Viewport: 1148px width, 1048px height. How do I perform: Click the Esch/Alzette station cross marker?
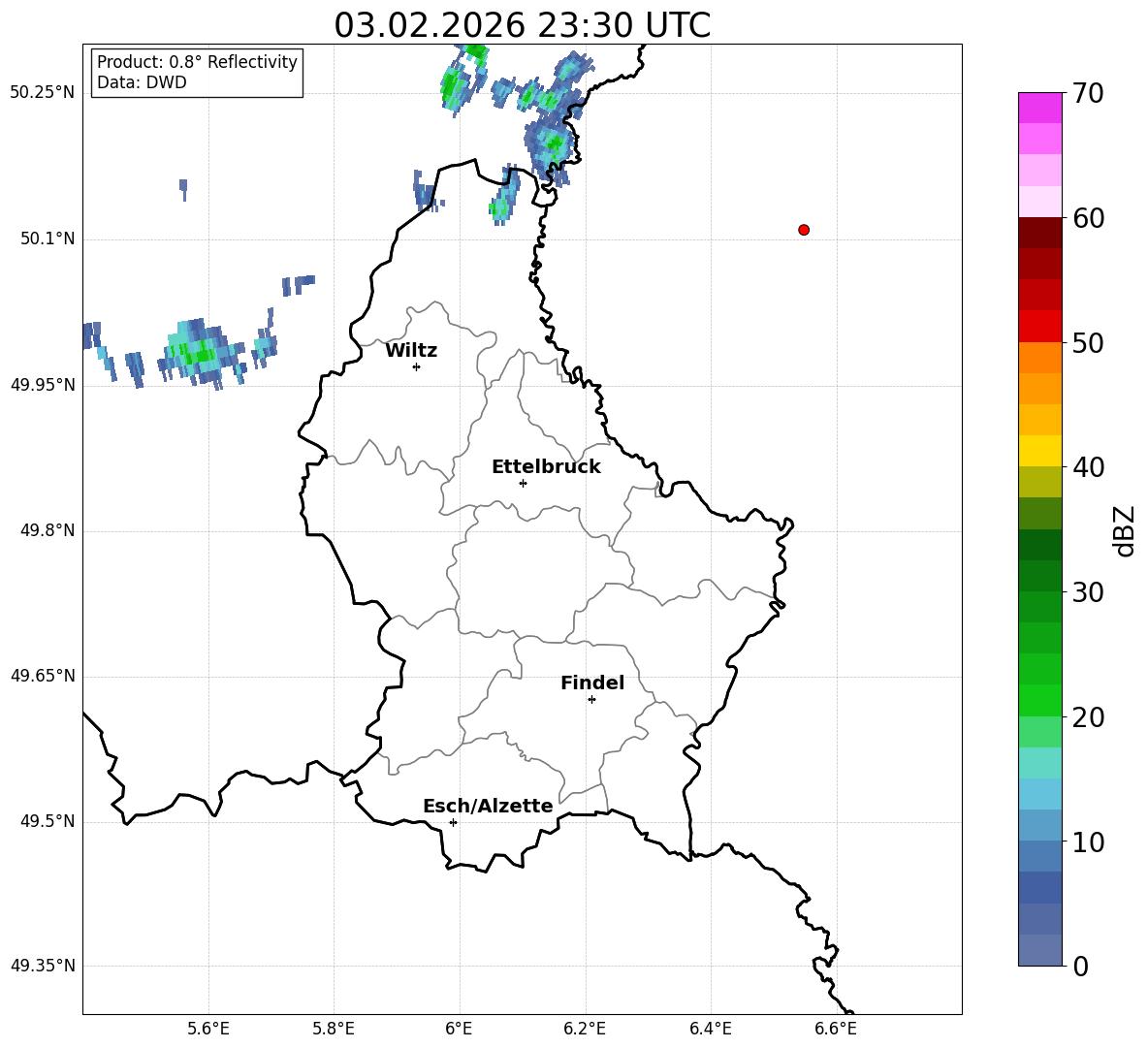click(x=453, y=822)
